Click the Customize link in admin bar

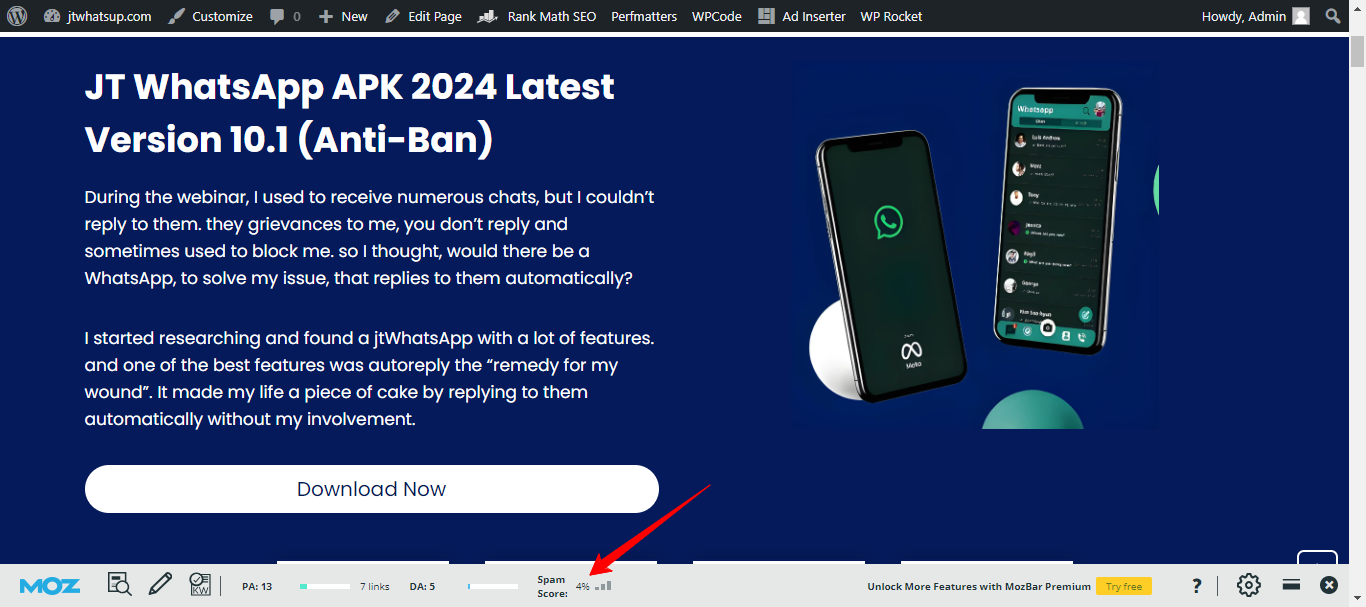click(211, 16)
